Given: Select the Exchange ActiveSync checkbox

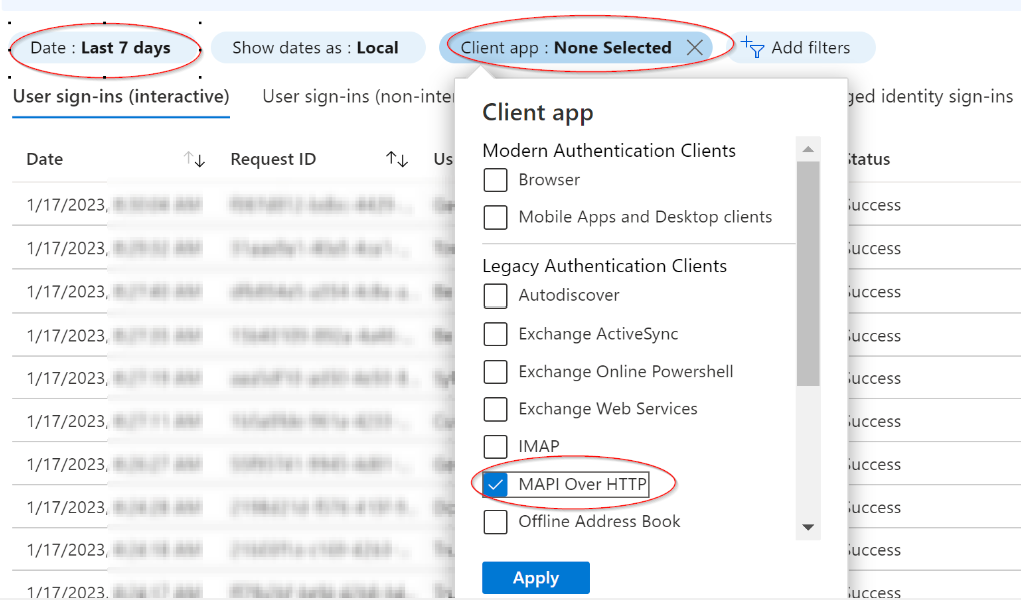Looking at the screenshot, I should (x=495, y=334).
